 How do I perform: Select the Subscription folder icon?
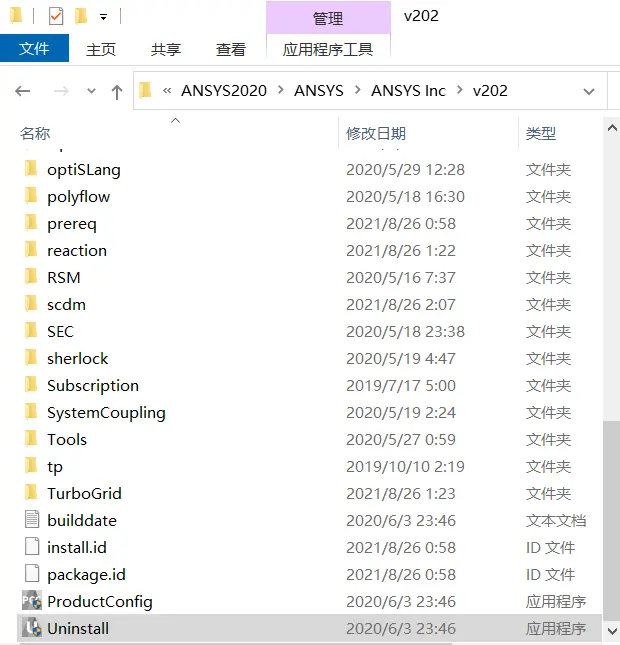(31, 385)
